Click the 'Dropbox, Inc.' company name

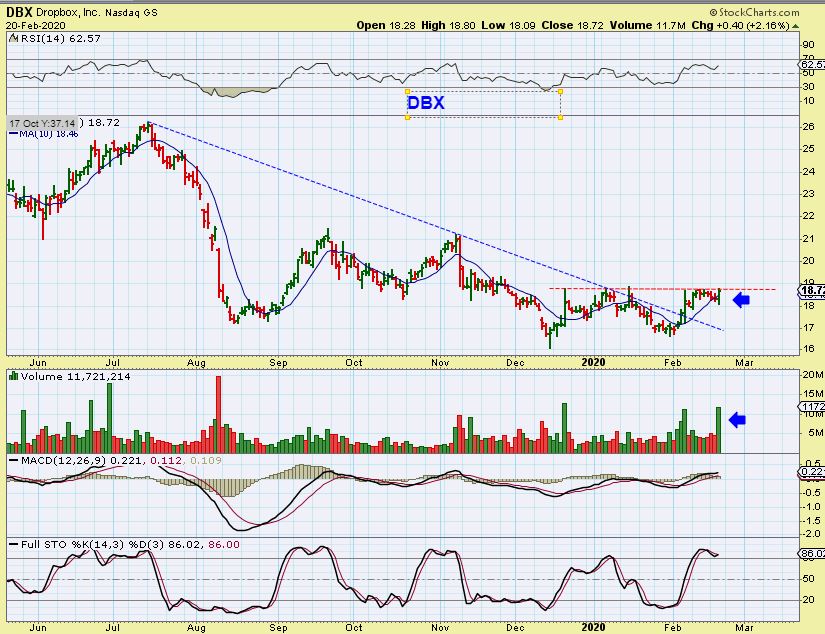pos(67,12)
